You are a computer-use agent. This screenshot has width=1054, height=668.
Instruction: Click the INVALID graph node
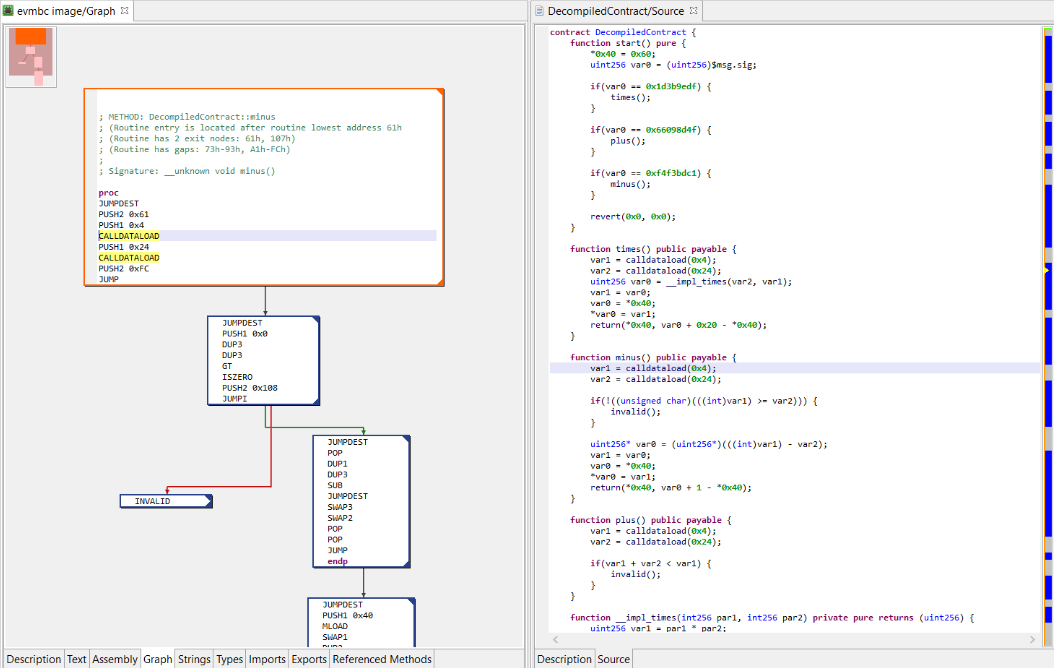pyautogui.click(x=166, y=501)
